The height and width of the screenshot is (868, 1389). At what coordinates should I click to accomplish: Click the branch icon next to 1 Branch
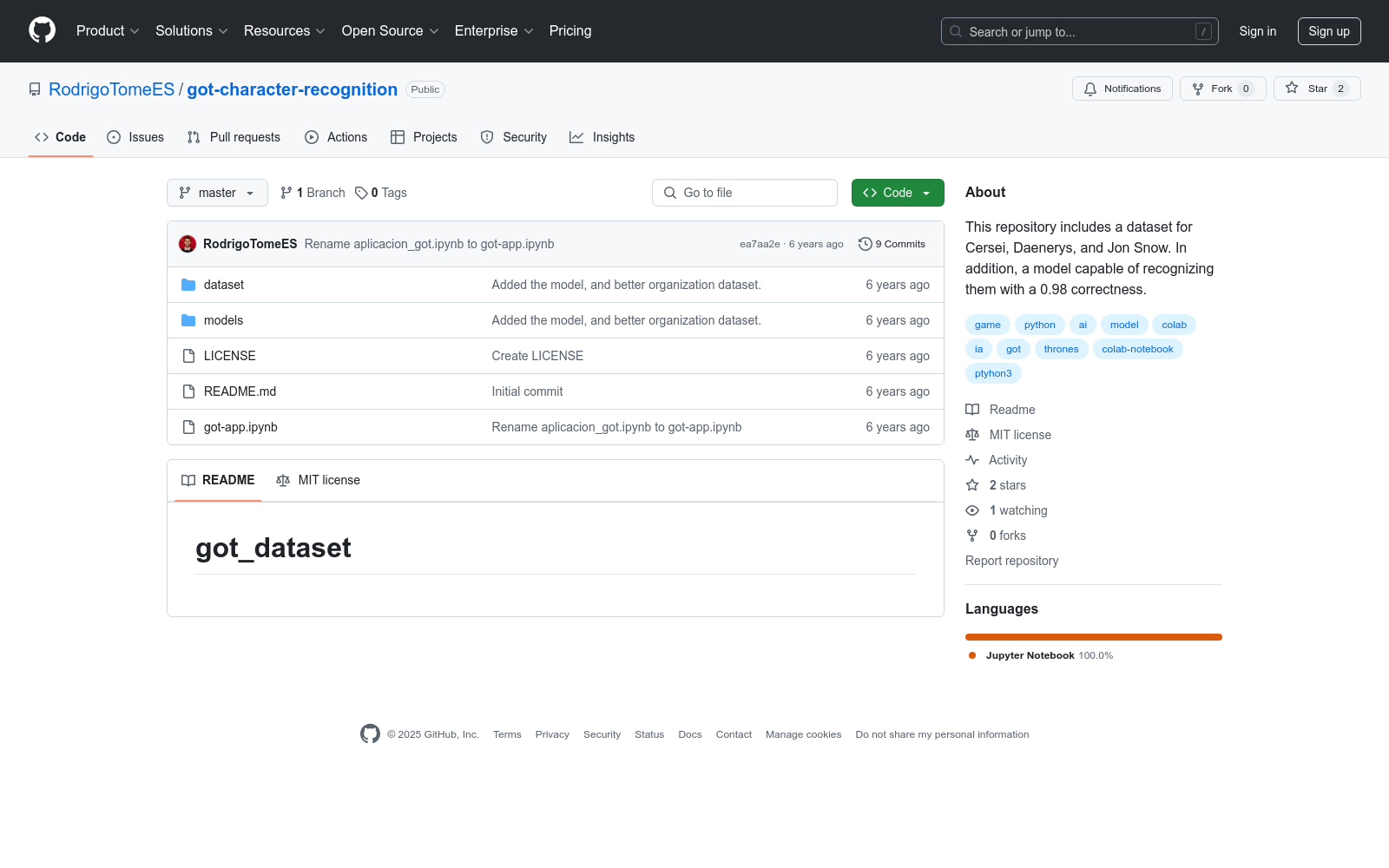pyautogui.click(x=286, y=193)
